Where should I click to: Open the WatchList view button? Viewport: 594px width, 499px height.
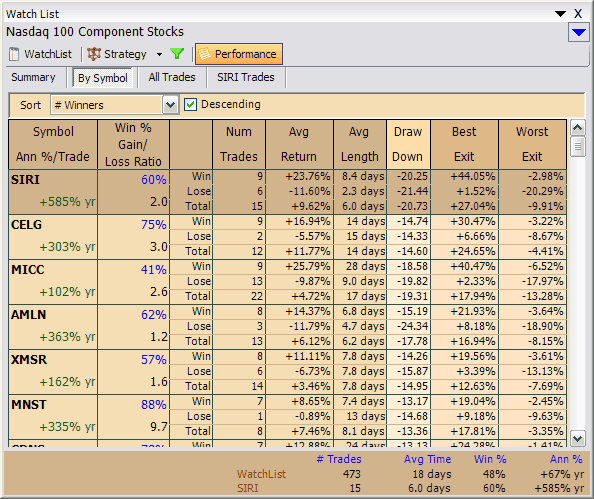[41, 54]
